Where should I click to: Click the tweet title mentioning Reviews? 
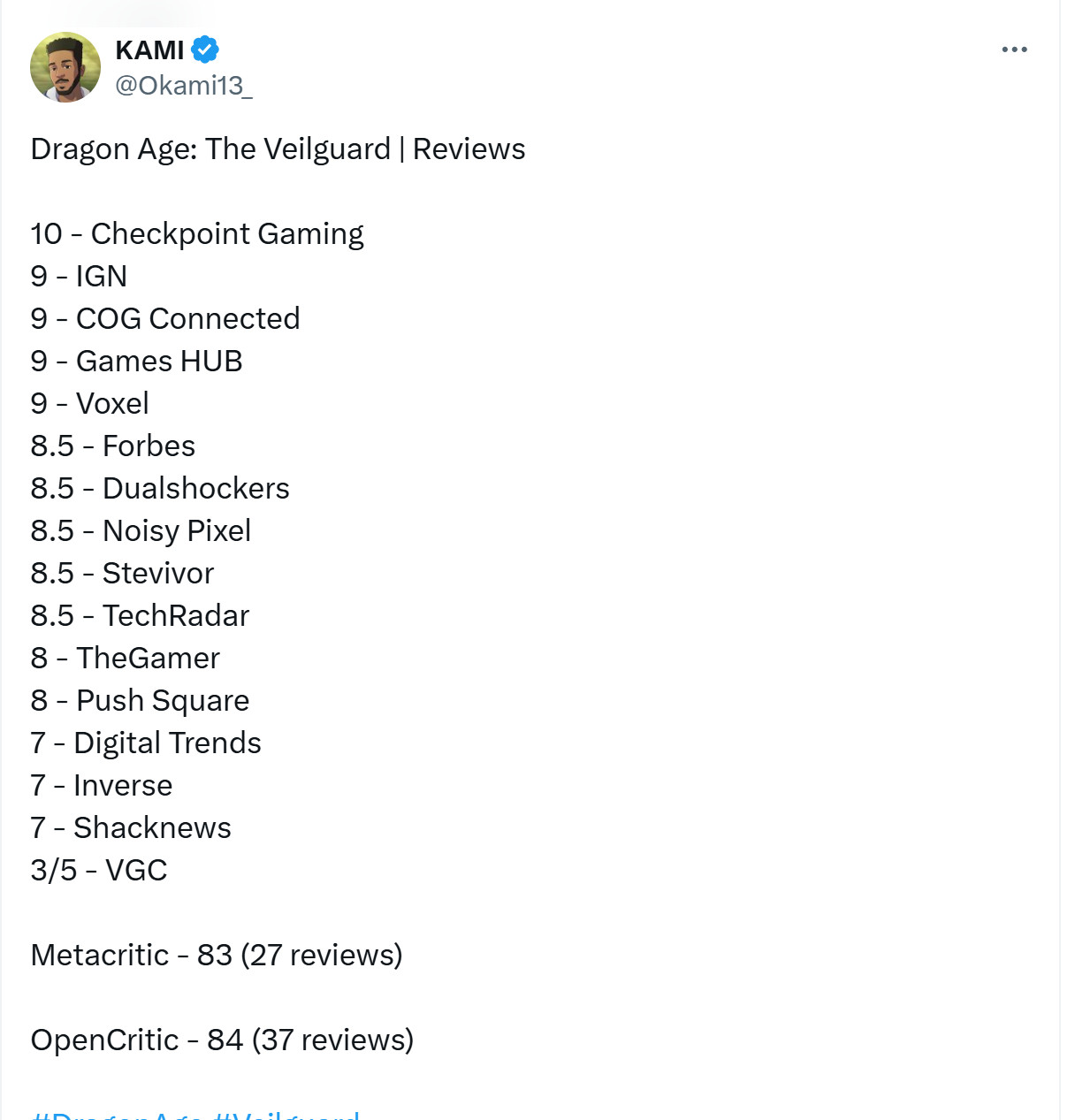278,149
